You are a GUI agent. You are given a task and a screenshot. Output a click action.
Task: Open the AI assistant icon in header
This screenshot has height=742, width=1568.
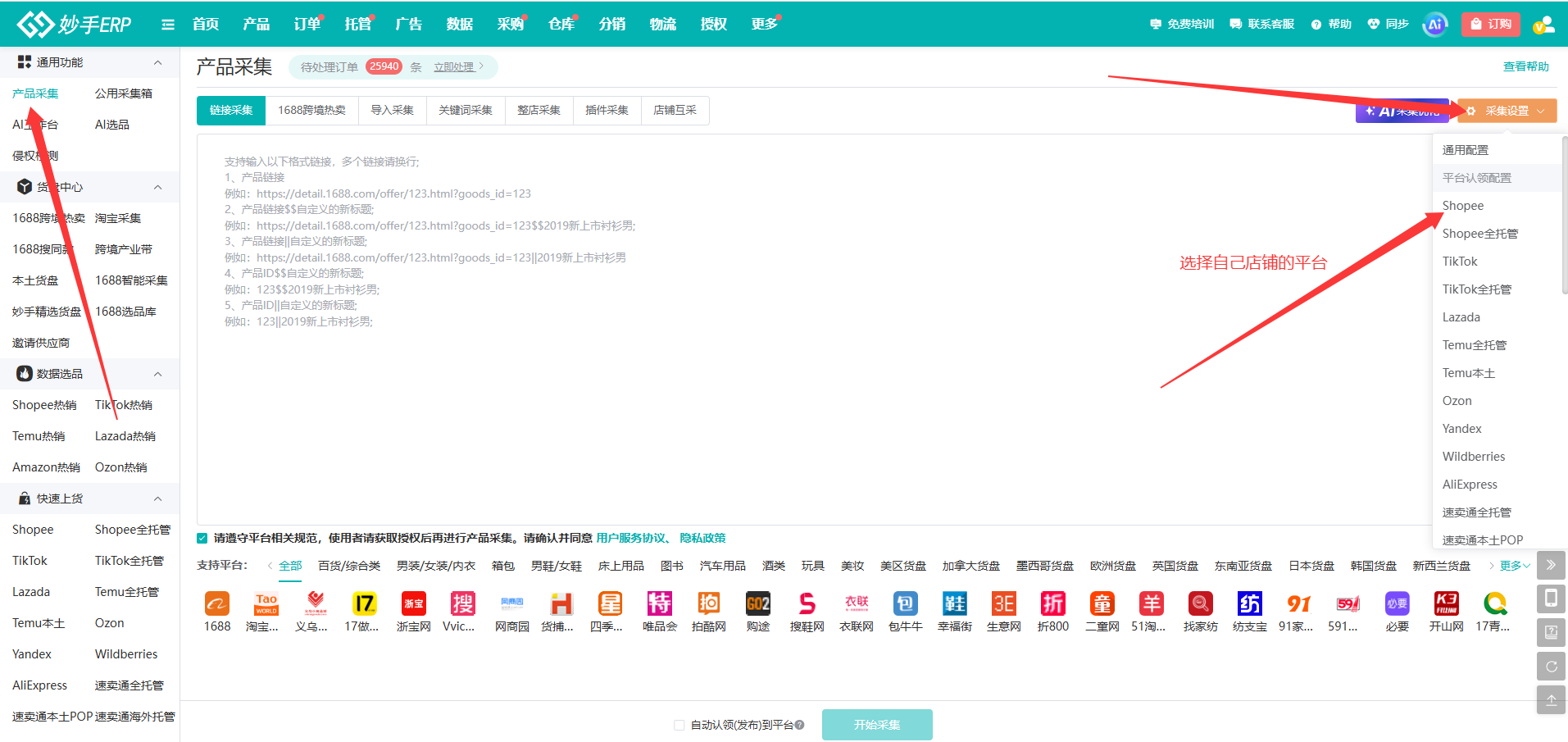click(1434, 24)
